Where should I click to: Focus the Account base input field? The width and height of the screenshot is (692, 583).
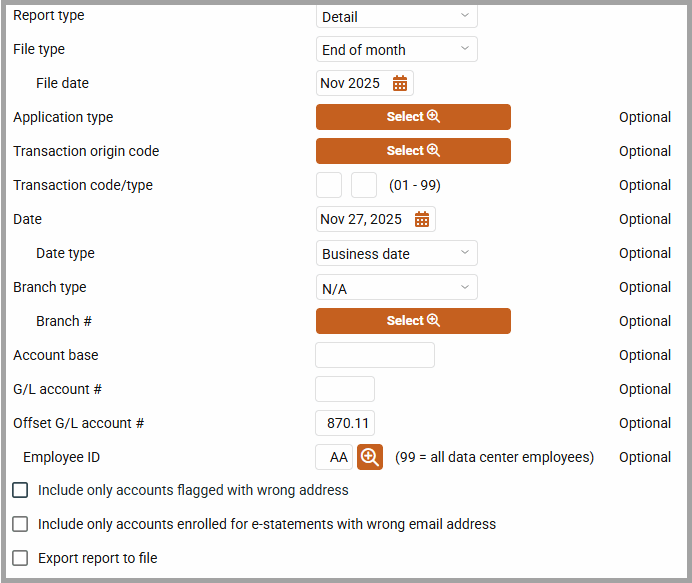(375, 355)
